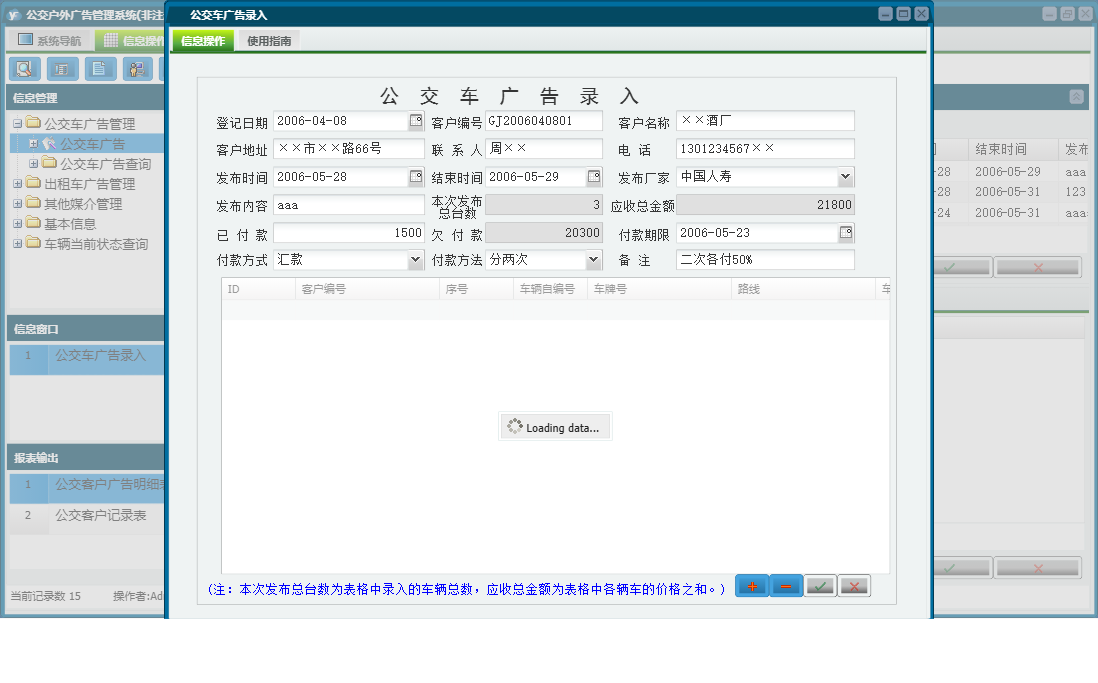Image resolution: width=1098 pixels, height=683 pixels.
Task: Expand the 其他媒介管理 tree node
Action: point(18,203)
